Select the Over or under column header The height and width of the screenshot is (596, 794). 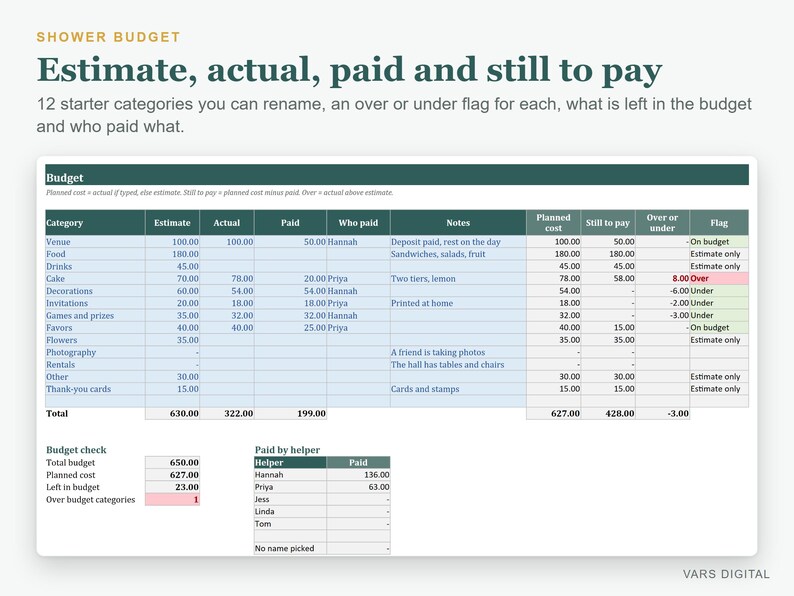[662, 223]
